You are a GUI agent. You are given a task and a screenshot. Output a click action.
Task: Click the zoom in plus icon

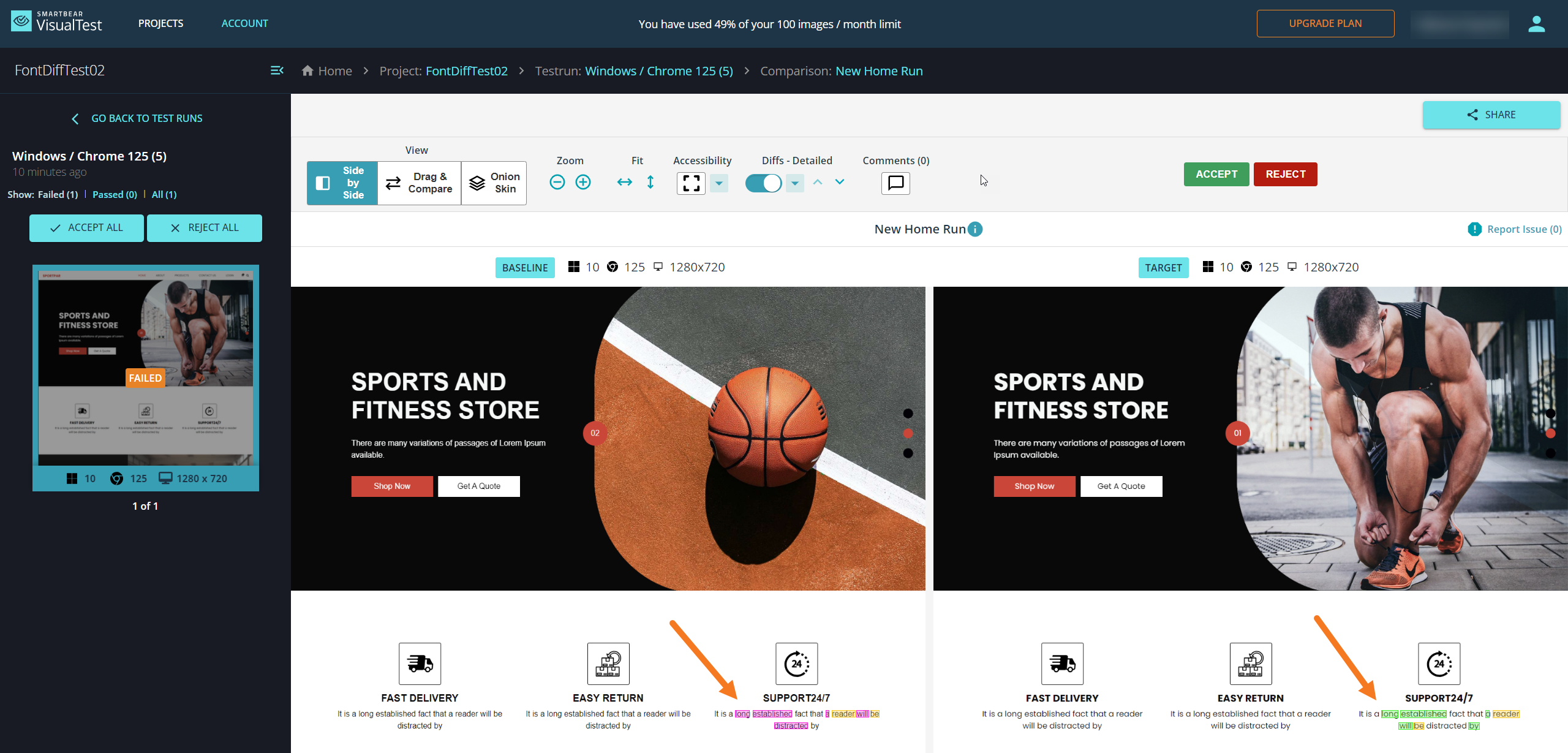point(583,182)
